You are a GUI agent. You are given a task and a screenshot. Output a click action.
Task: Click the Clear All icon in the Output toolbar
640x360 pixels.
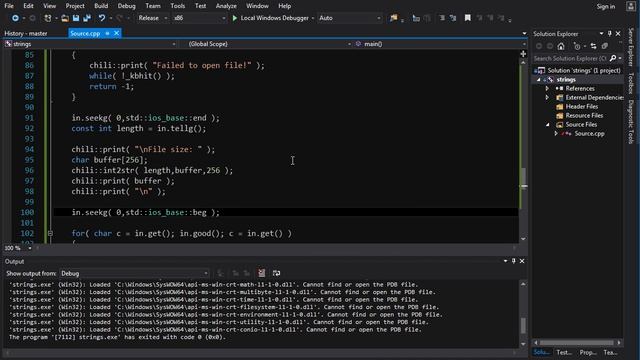coord(262,273)
